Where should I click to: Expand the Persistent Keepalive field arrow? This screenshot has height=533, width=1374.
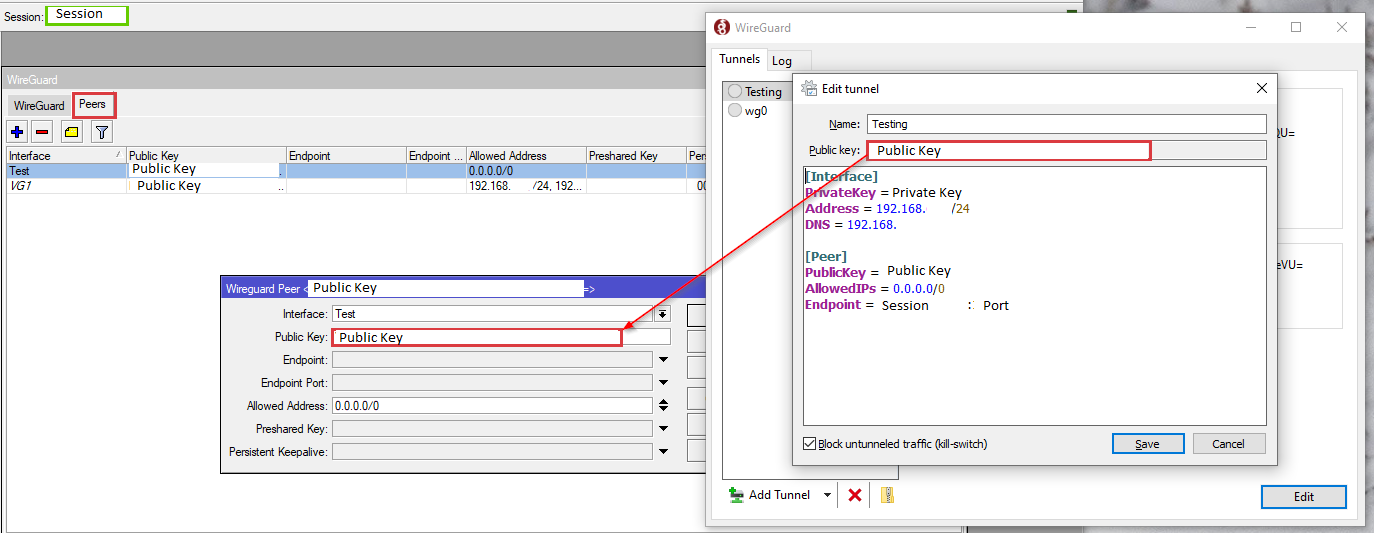[663, 452]
